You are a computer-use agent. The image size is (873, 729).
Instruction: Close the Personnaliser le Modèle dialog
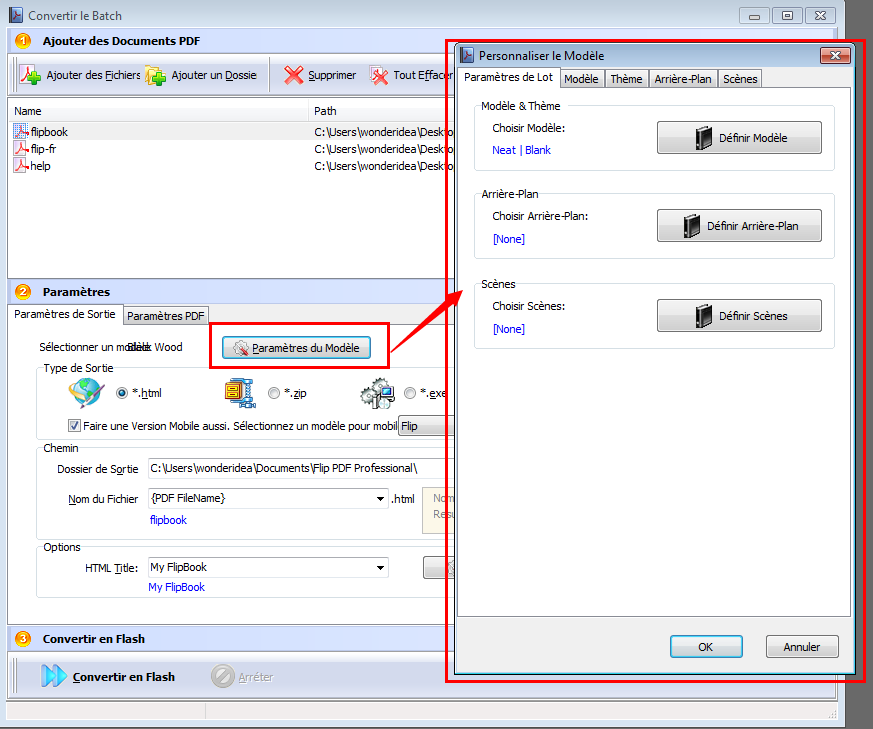coord(835,55)
